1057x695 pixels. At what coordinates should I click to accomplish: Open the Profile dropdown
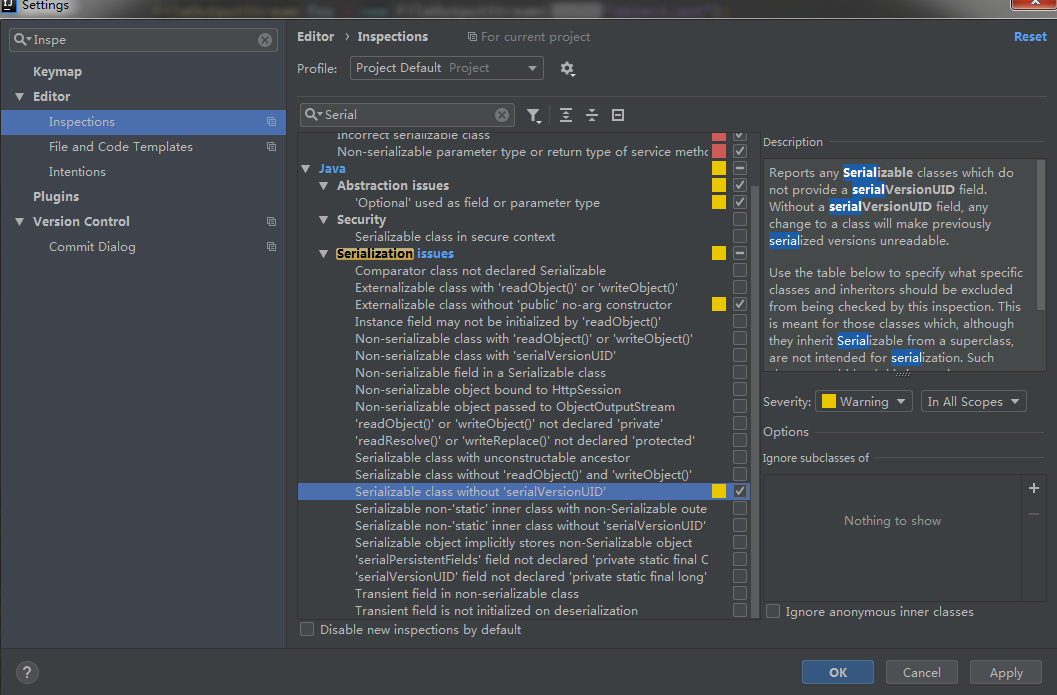(446, 68)
